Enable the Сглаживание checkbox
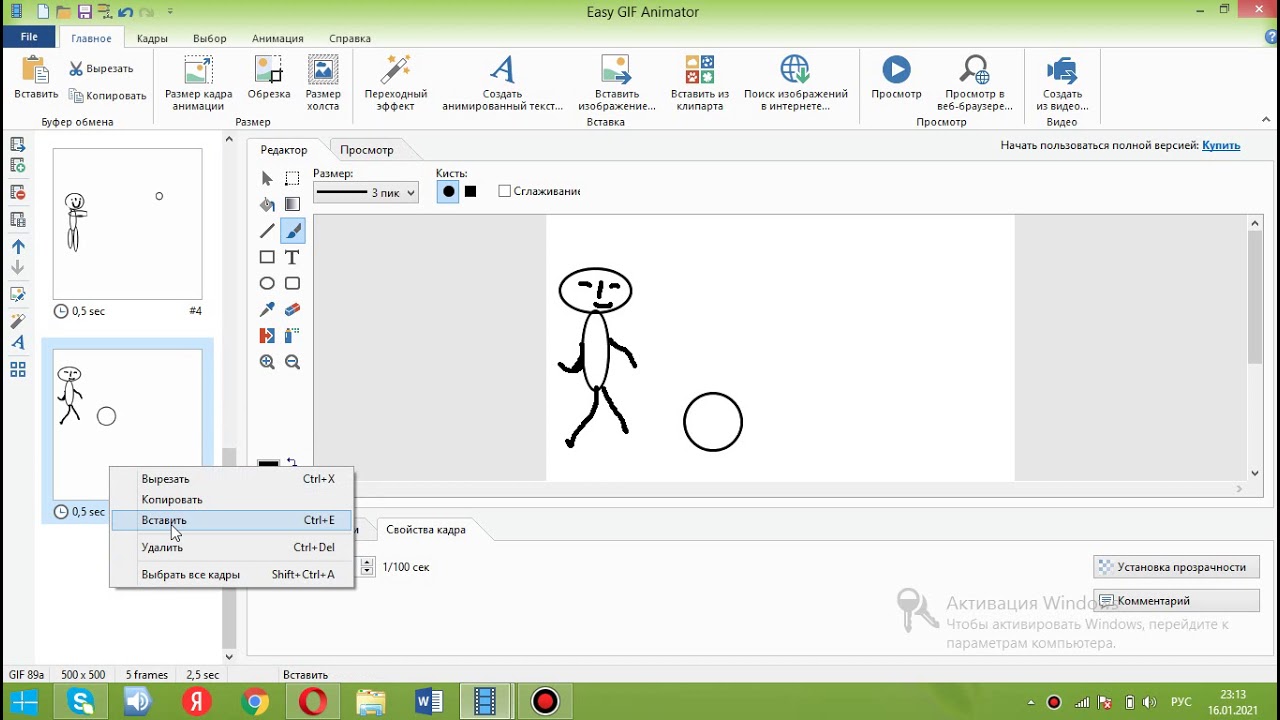 [x=505, y=191]
